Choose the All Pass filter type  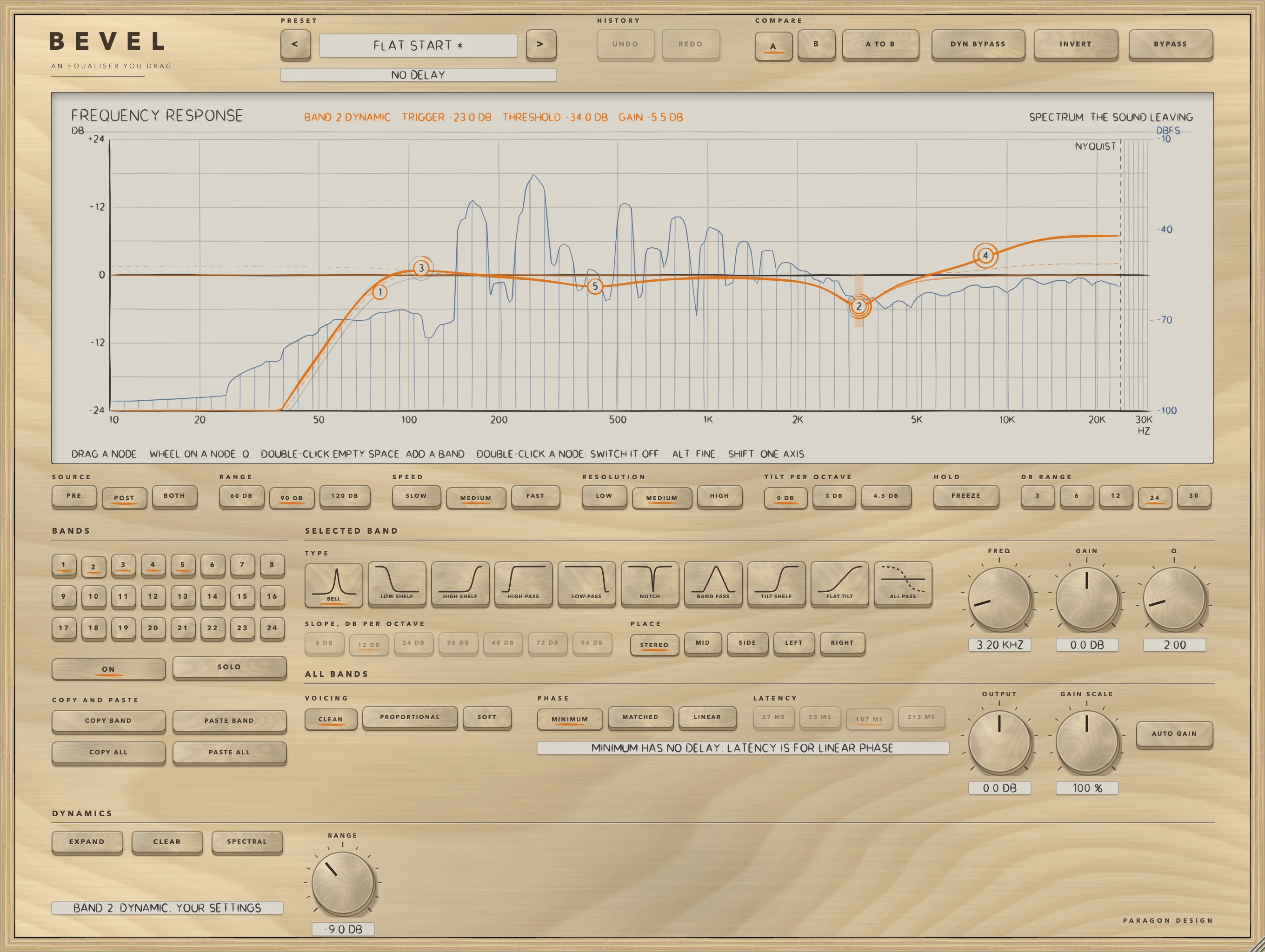902,584
